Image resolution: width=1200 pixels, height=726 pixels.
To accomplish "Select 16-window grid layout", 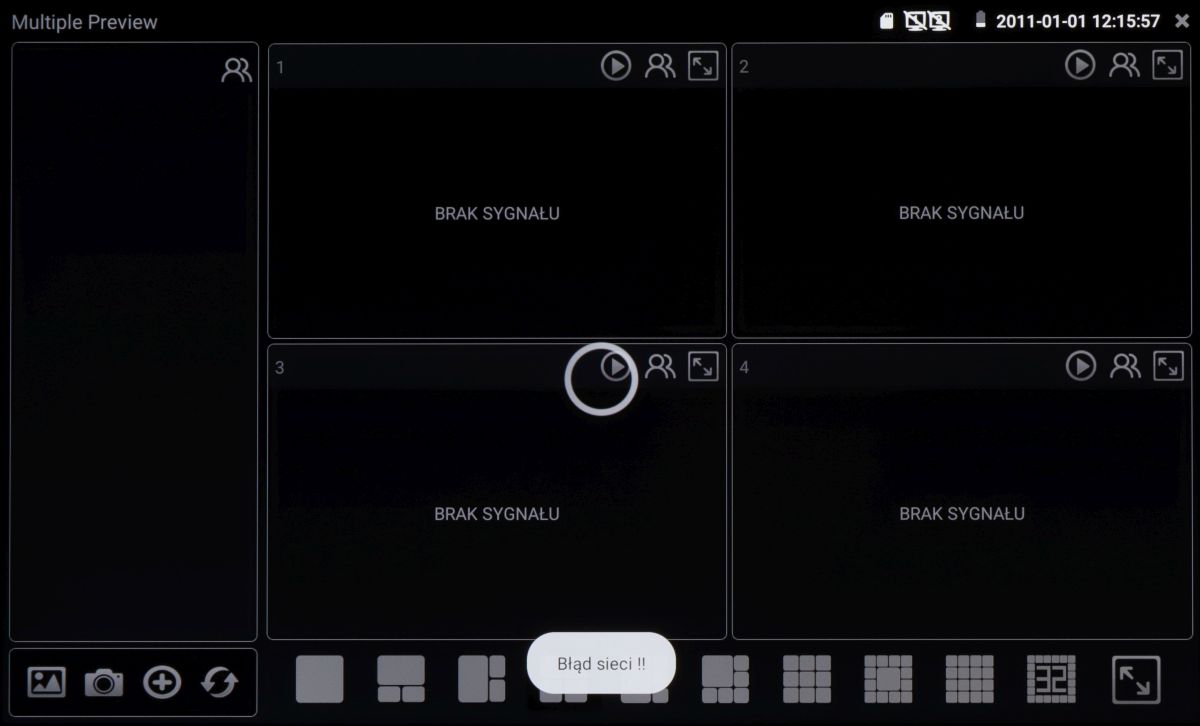I will [x=969, y=679].
